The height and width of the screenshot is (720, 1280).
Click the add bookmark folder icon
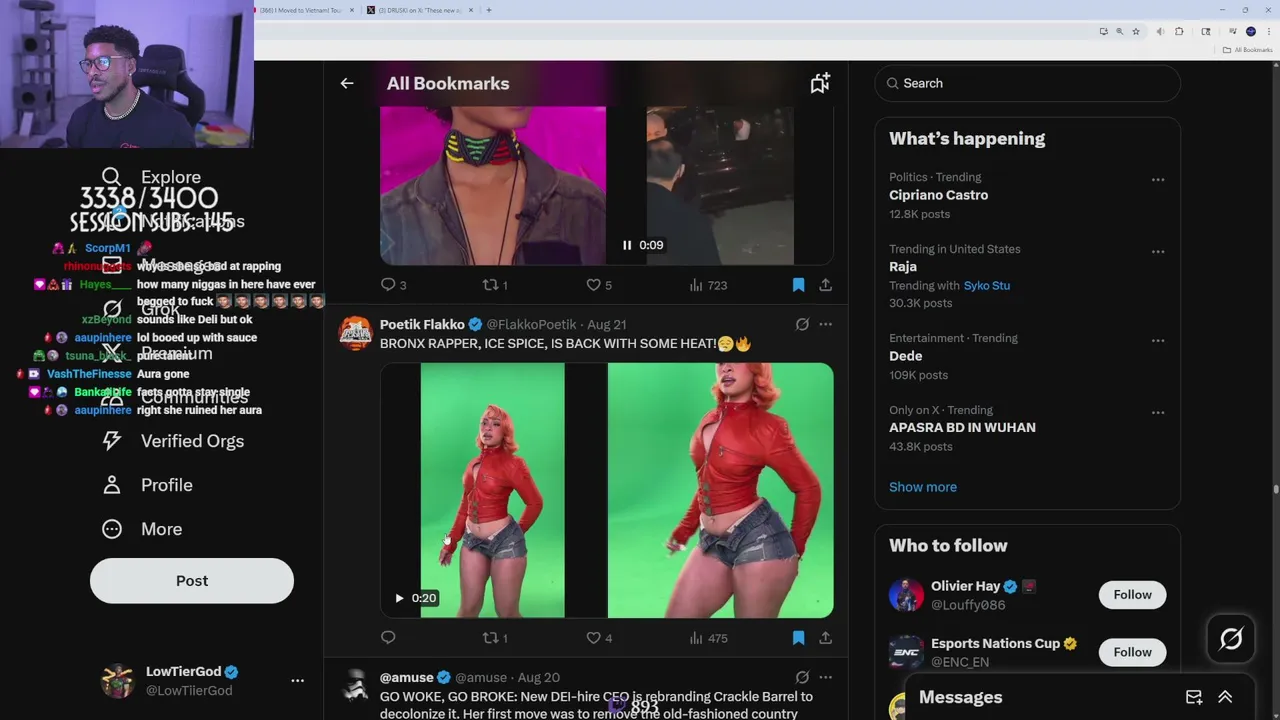[820, 84]
